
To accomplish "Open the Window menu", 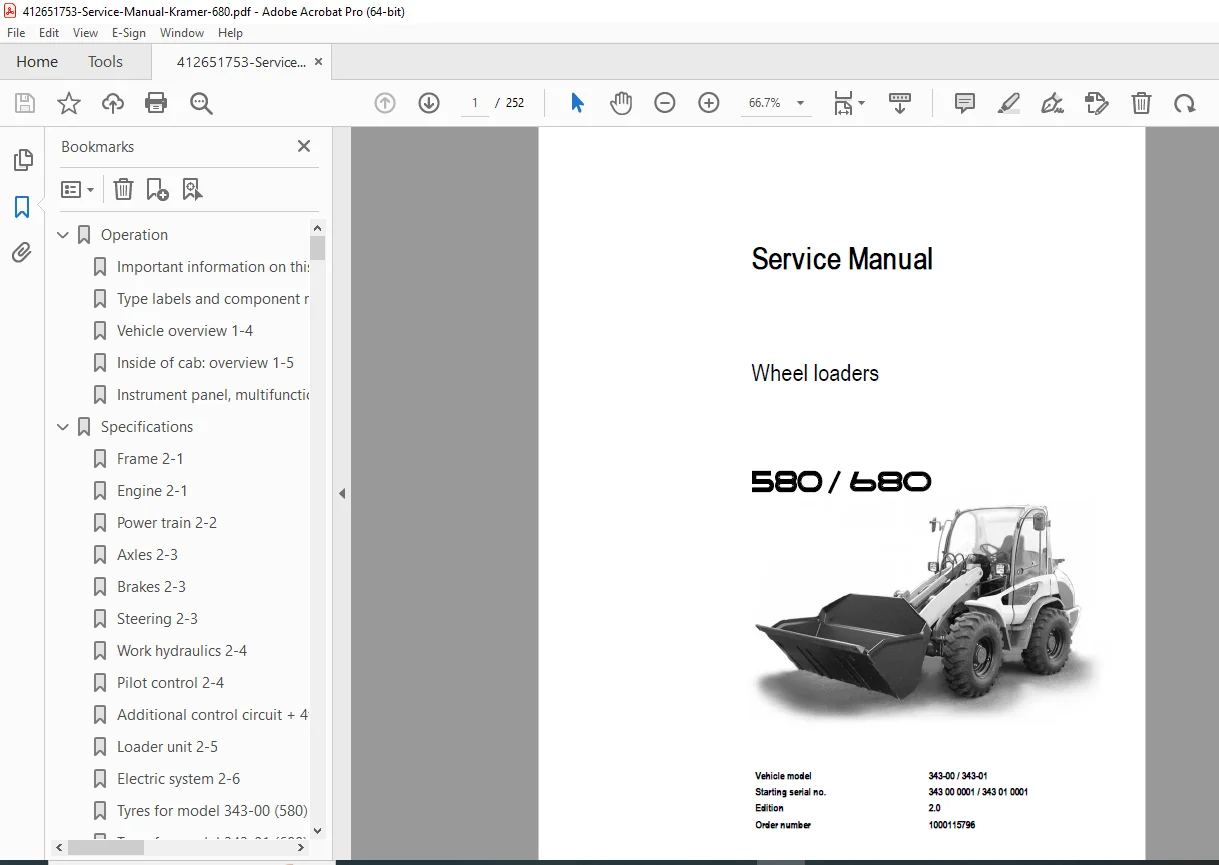I will [x=182, y=33].
